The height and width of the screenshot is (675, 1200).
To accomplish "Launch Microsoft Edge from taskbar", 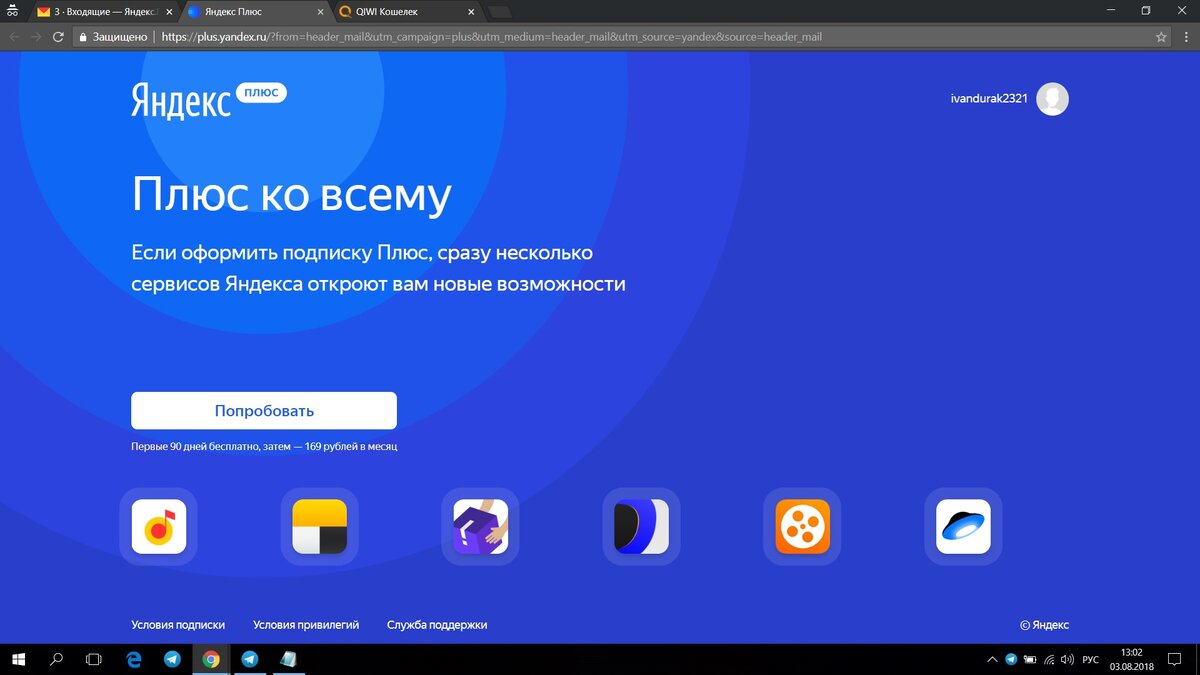I will 133,660.
